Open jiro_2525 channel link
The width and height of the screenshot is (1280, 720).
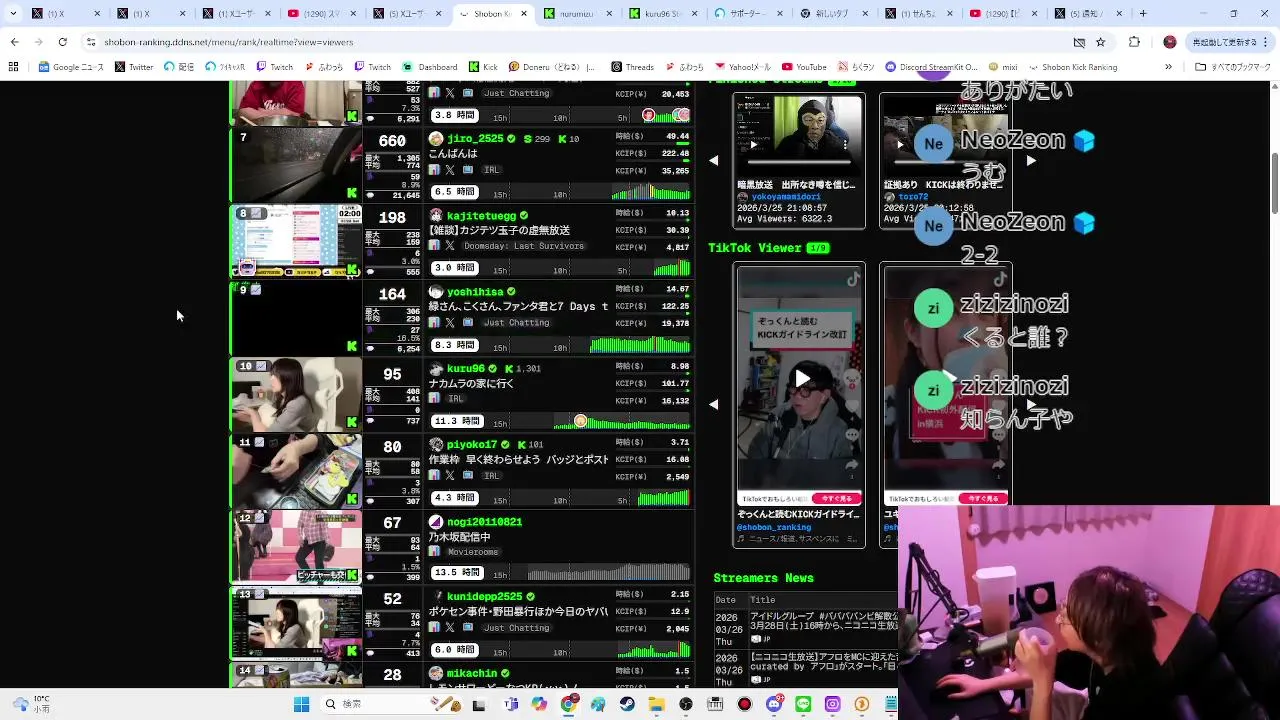pos(475,138)
